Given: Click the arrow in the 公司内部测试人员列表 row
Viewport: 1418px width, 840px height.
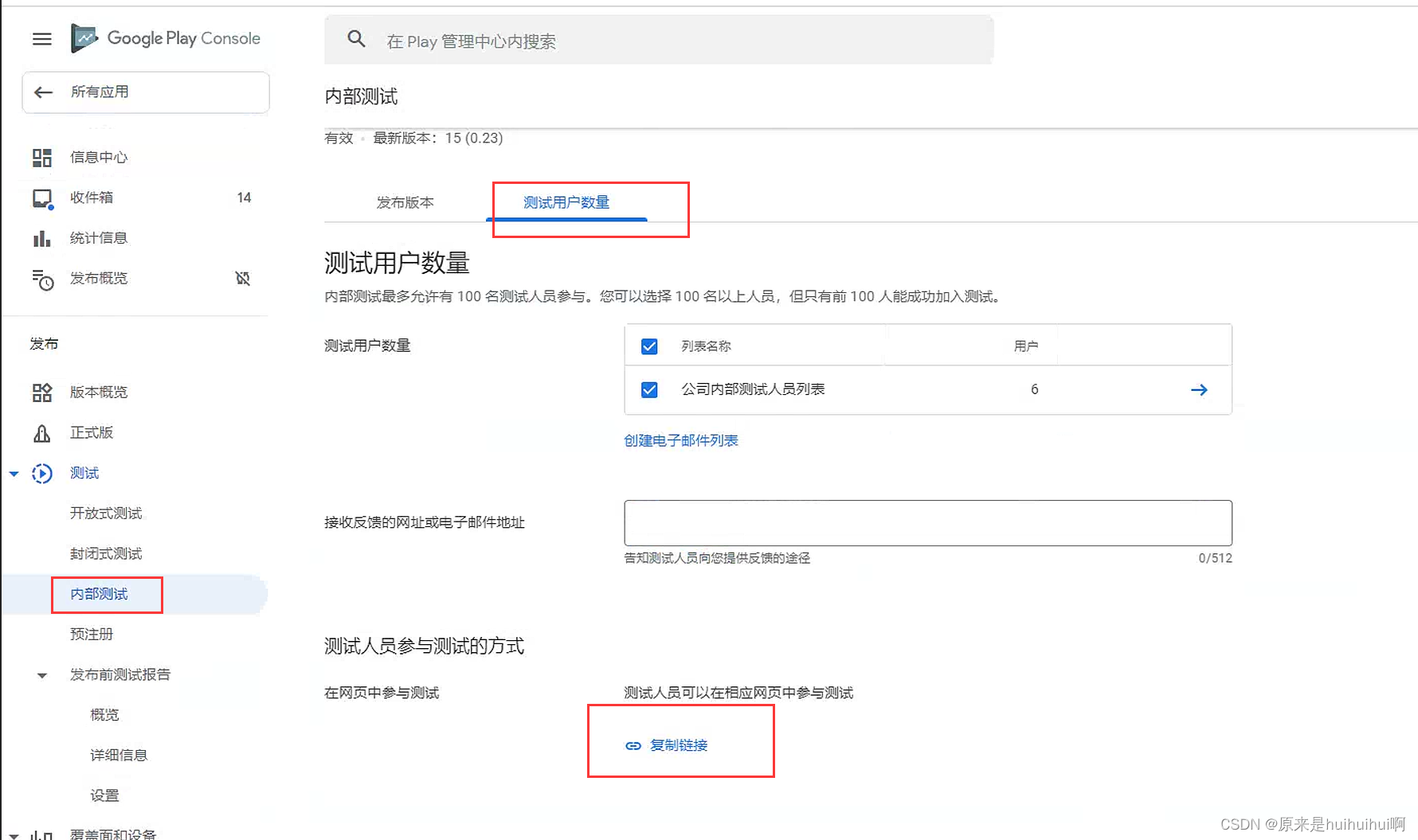Looking at the screenshot, I should tap(1199, 390).
